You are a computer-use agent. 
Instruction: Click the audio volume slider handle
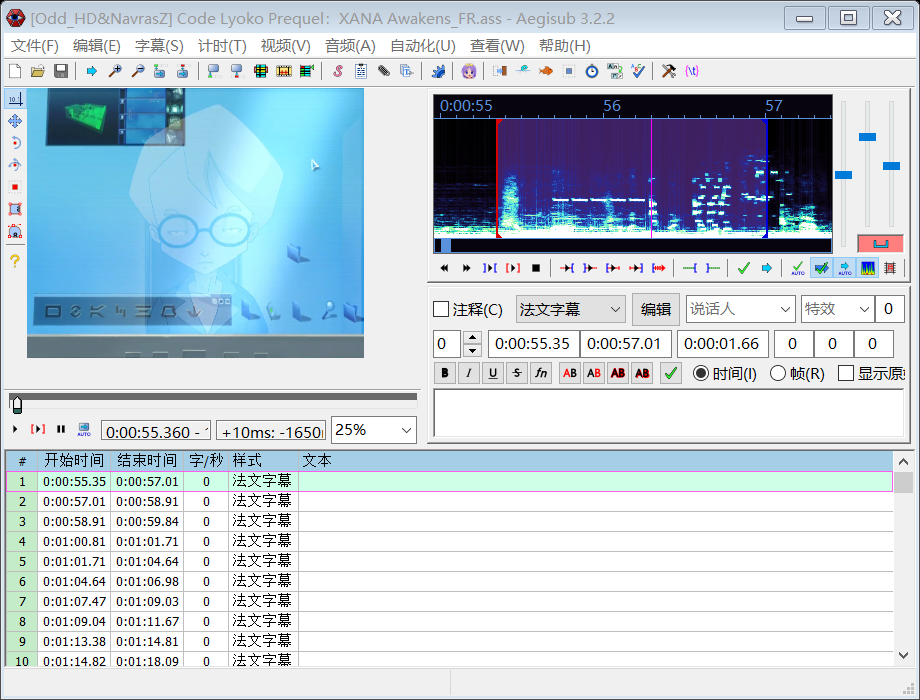coord(891,166)
